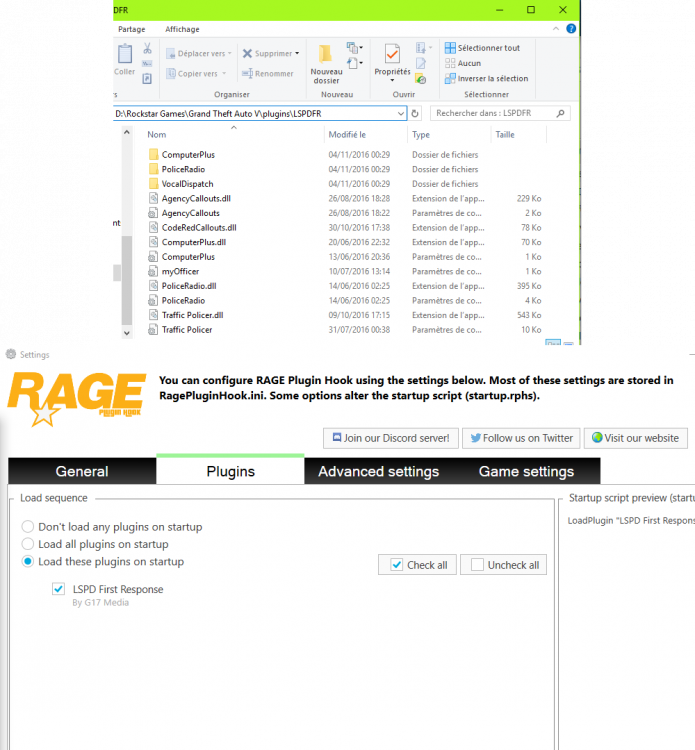Refresh the Explorer folder view
This screenshot has width=695, height=750.
click(x=415, y=113)
